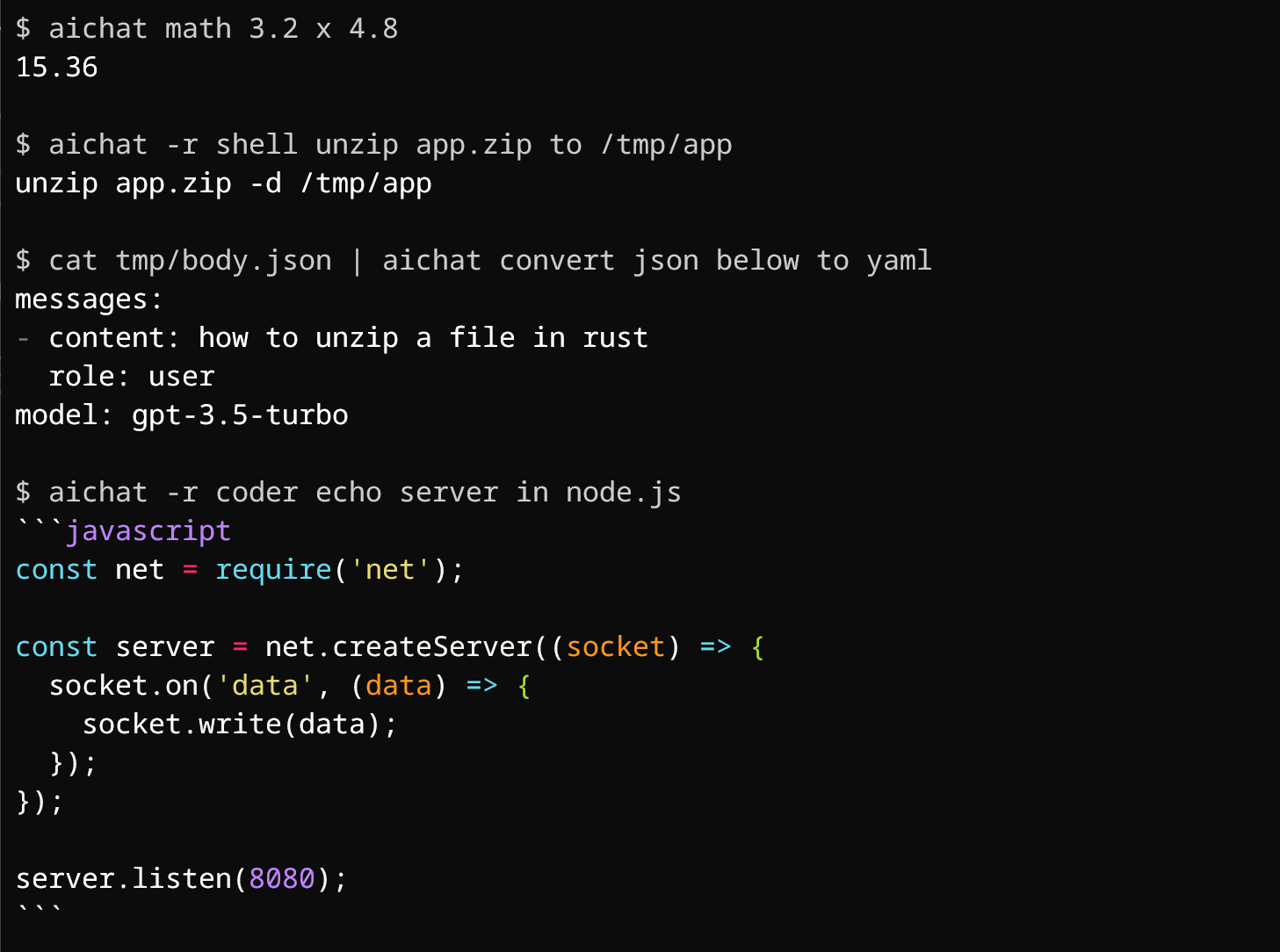Click the 'net' string literal
This screenshot has width=1280, height=952.
(x=390, y=570)
